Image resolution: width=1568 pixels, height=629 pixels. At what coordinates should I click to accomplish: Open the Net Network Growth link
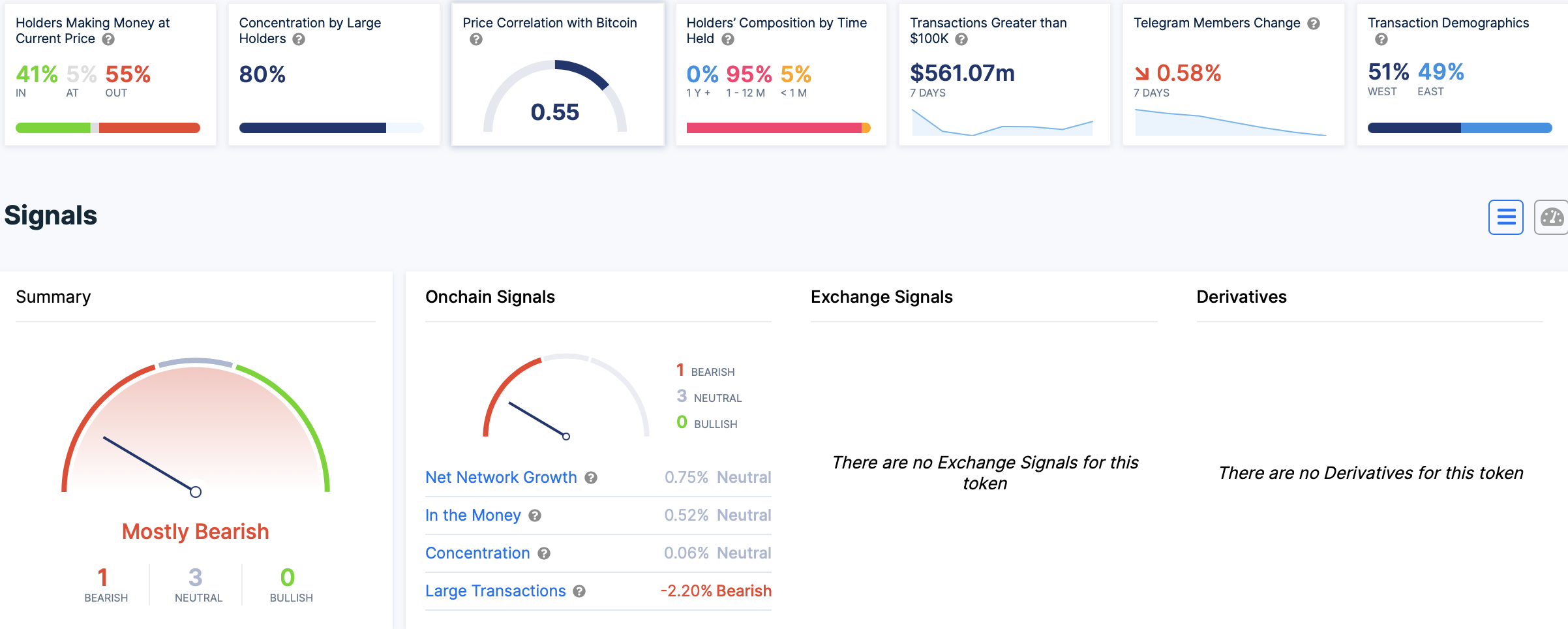(501, 478)
